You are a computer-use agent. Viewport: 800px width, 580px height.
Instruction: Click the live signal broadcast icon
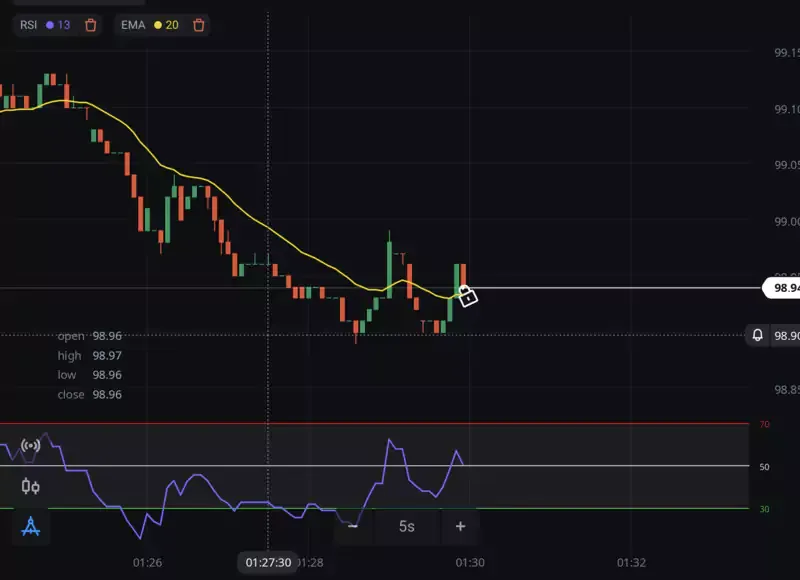(x=31, y=445)
